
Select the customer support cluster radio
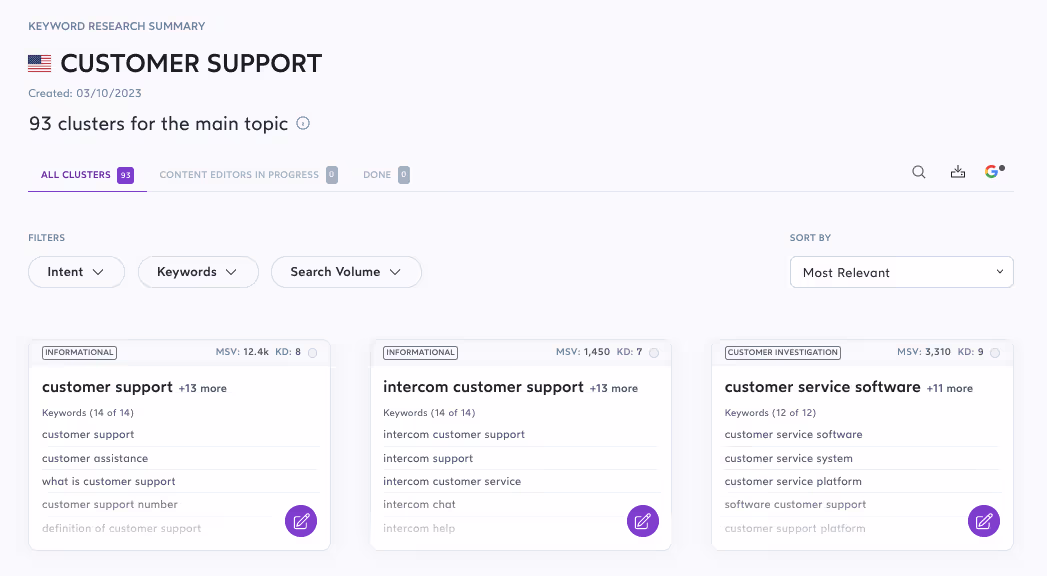312,353
